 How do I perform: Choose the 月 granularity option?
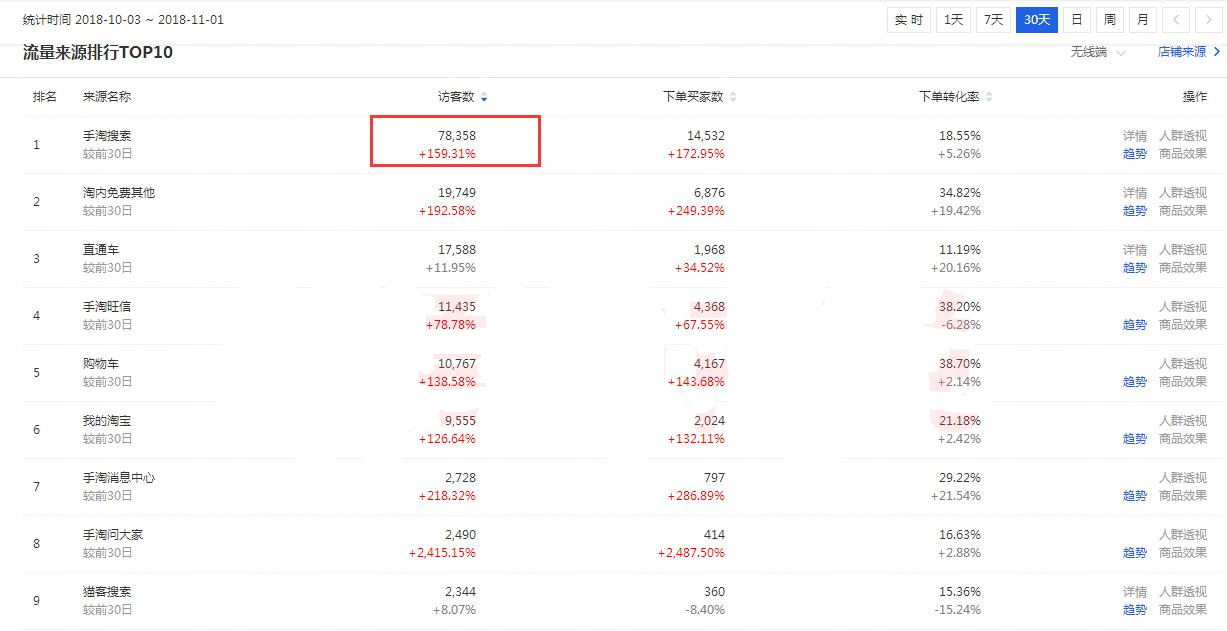point(1142,20)
